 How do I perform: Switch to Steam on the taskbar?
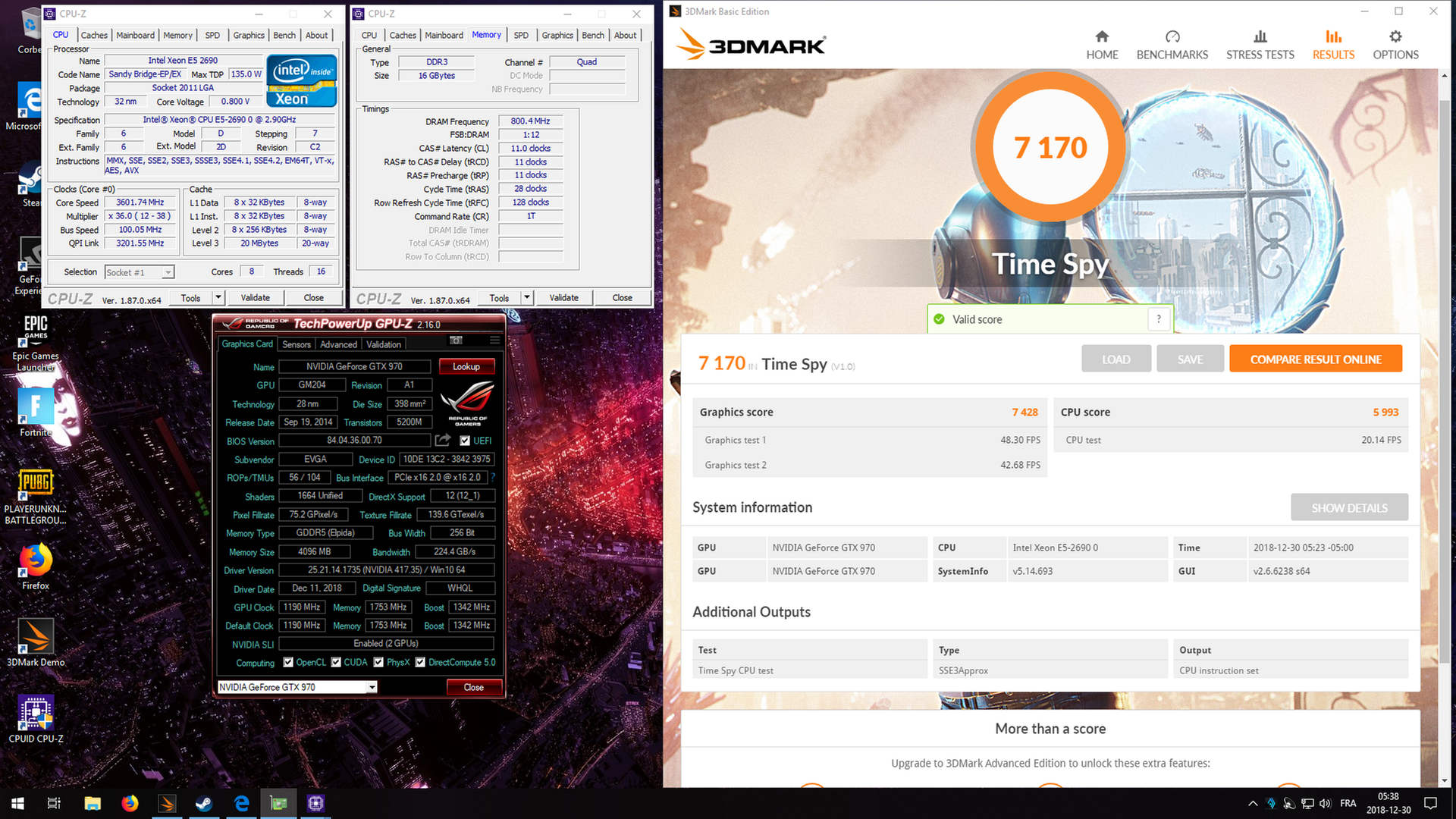tap(204, 803)
